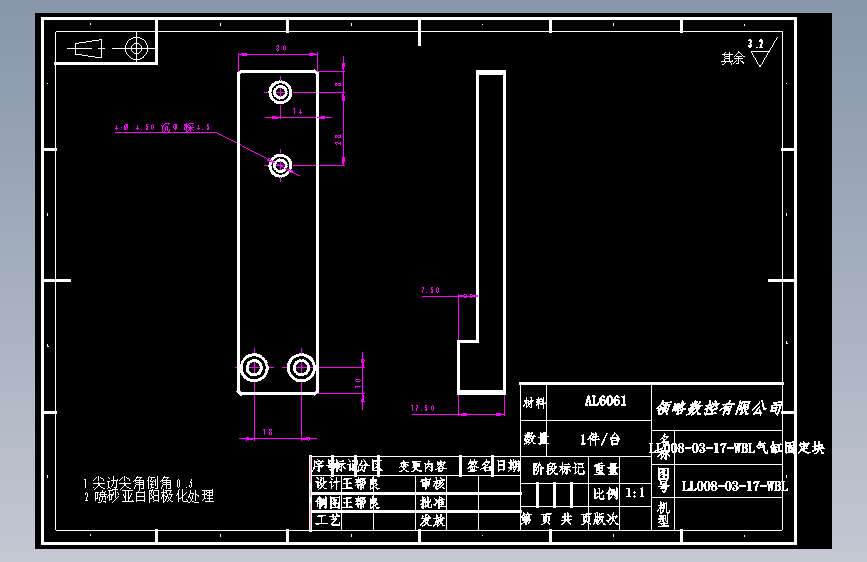Click the surface roughness 3.2 triangle symbol
867x562 pixels.
(763, 53)
